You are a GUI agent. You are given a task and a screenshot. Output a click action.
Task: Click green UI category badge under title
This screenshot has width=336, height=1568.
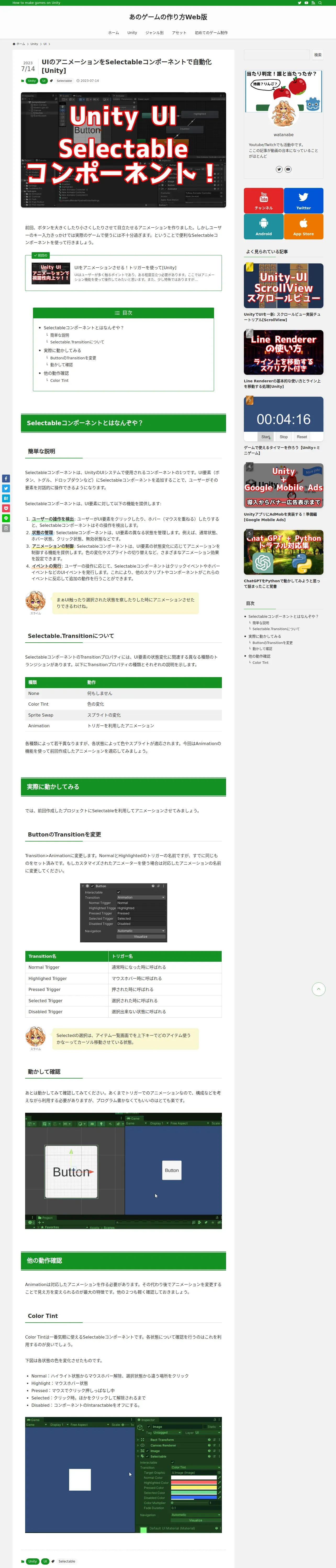tap(44, 81)
